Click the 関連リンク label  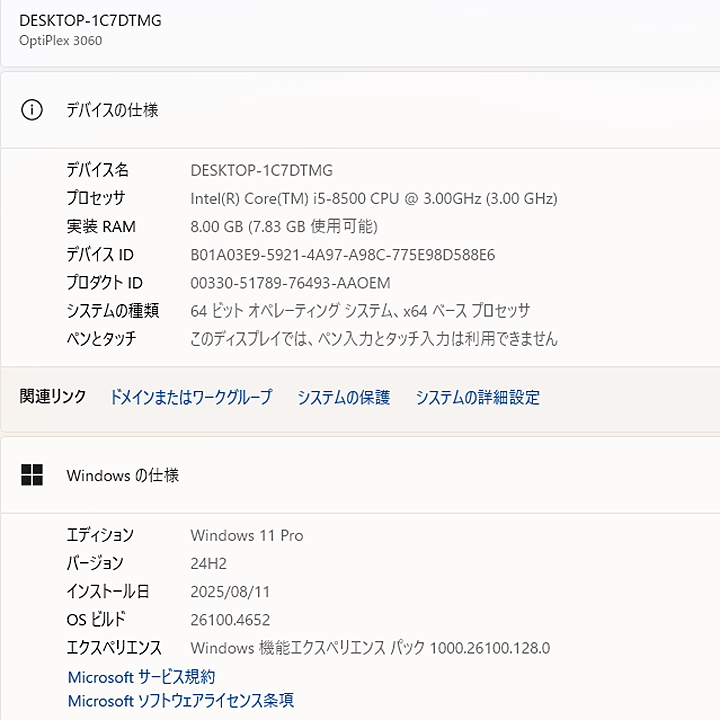(53, 397)
